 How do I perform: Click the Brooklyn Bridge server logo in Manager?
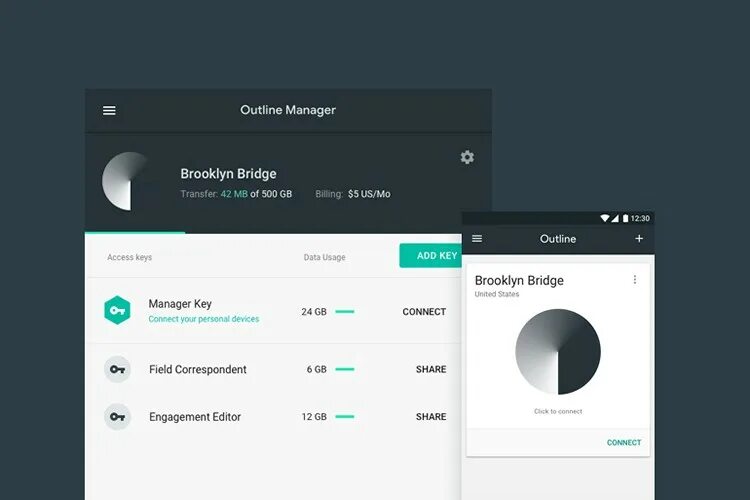pos(125,181)
